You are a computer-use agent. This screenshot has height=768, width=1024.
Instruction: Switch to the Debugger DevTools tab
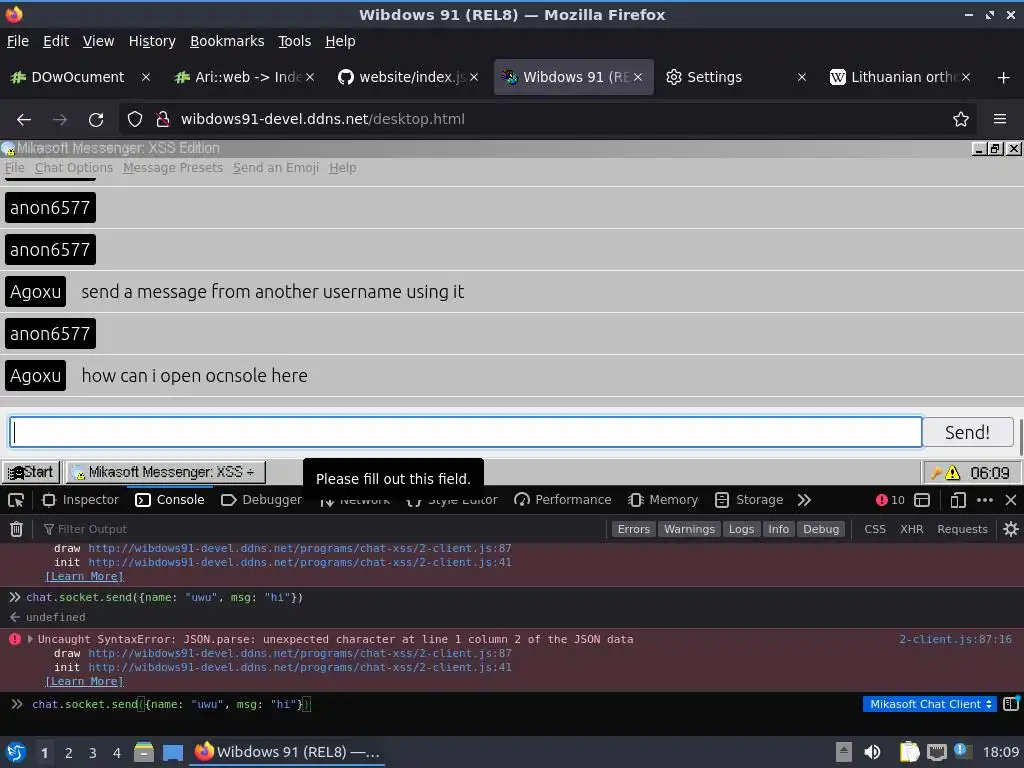[262, 500]
